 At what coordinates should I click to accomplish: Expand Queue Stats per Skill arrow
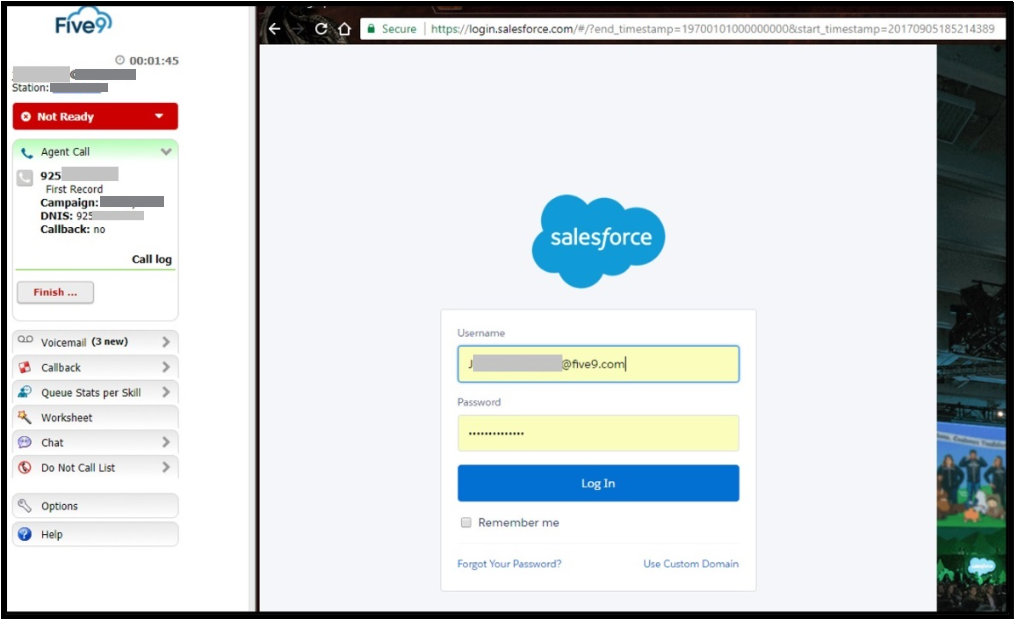tap(166, 392)
